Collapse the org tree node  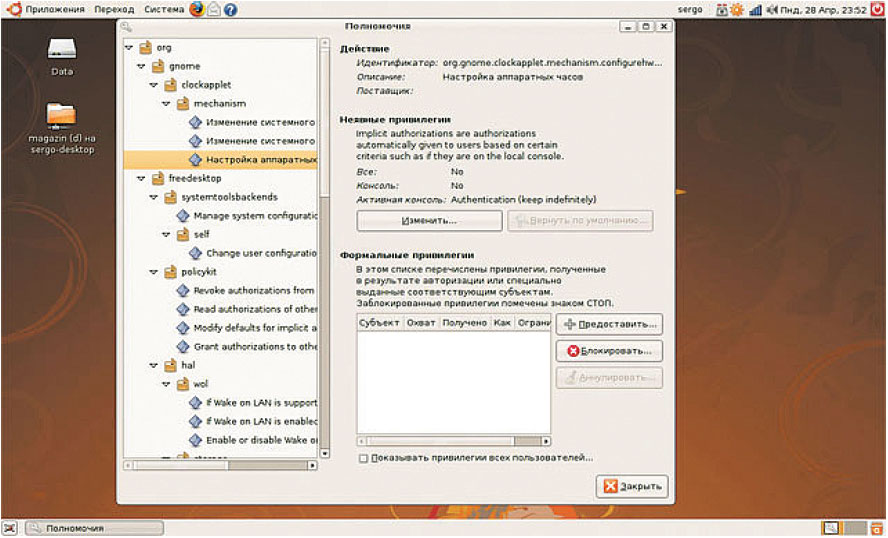click(129, 47)
